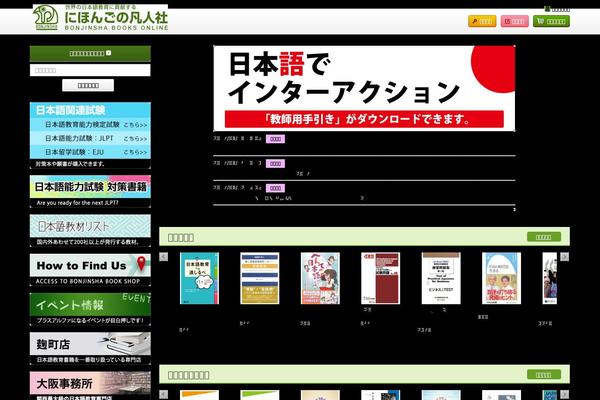
Task: Click the second carousel's right arrow
Action: click(x=564, y=394)
